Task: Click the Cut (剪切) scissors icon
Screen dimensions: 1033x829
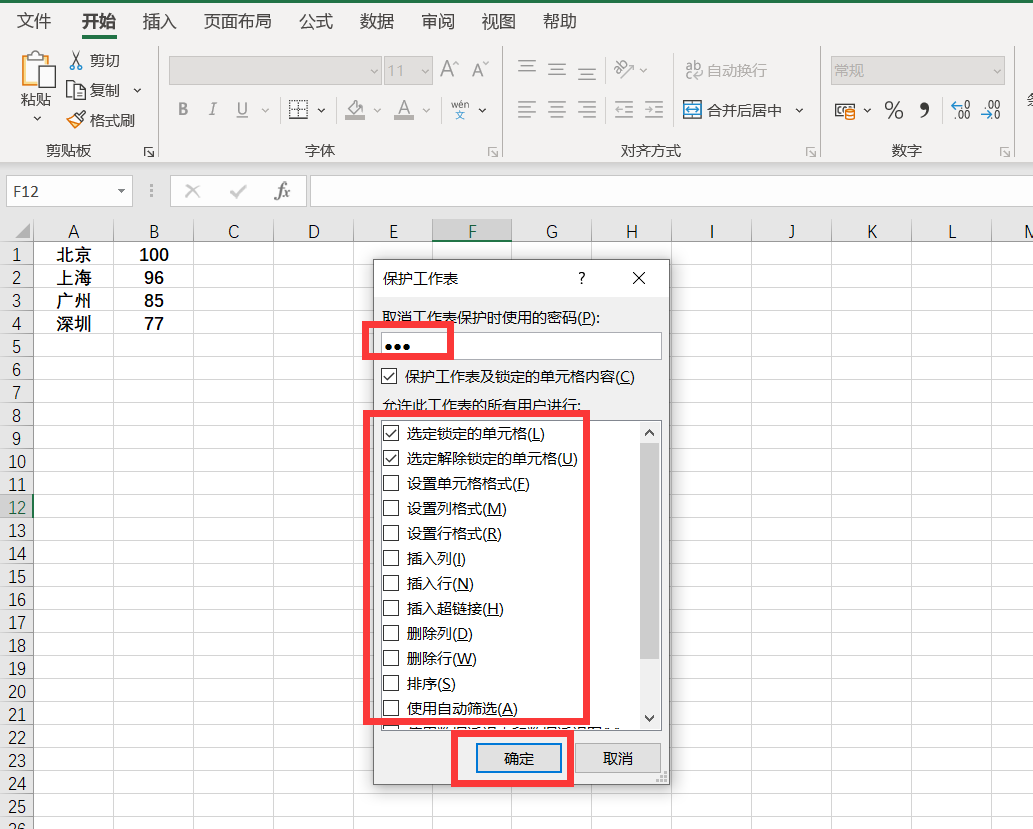Action: point(76,61)
